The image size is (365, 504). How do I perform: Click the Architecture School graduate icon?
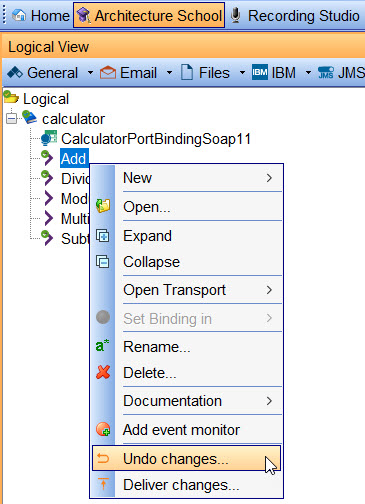(x=83, y=15)
